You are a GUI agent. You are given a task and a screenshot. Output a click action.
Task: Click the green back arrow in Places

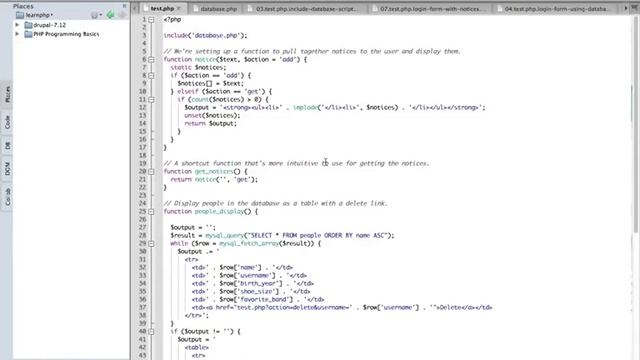coord(110,15)
